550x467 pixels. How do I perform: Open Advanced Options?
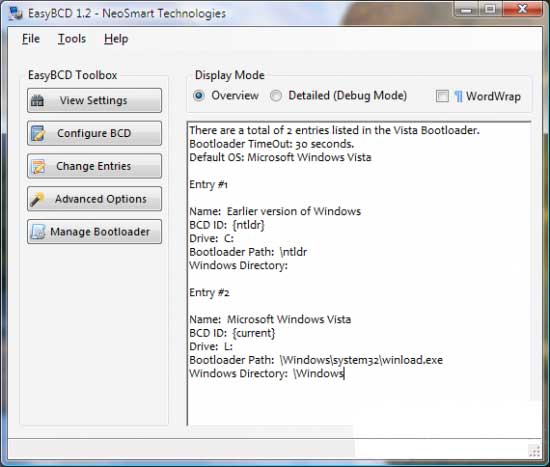point(94,199)
